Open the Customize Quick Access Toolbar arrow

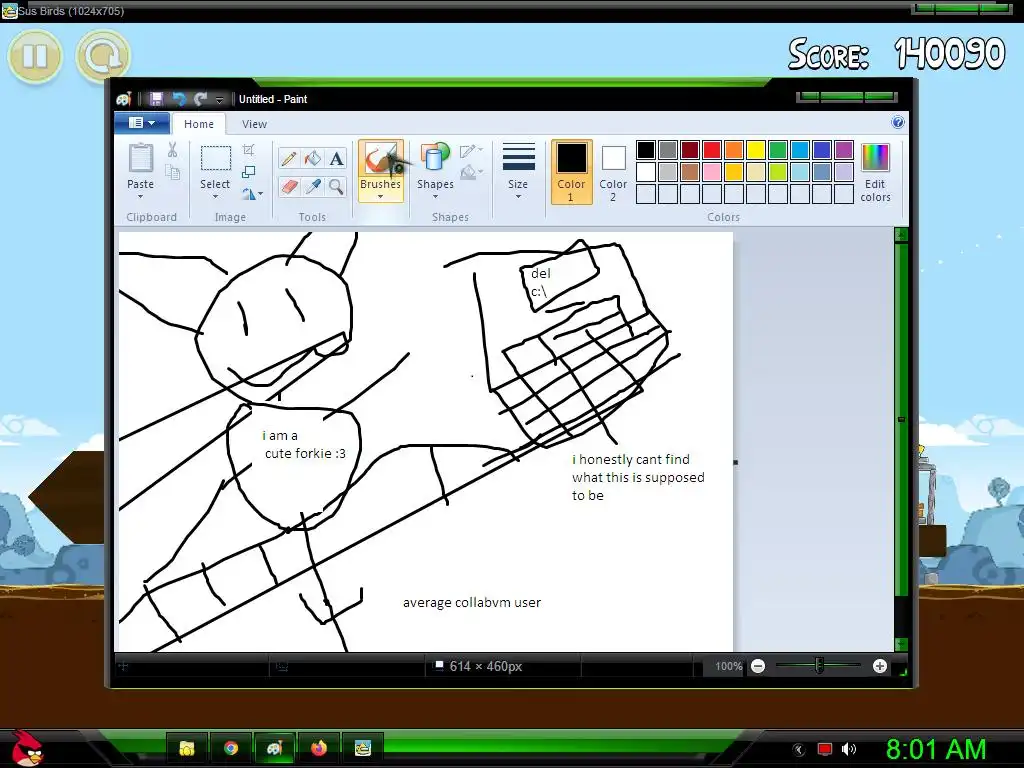tap(219, 100)
